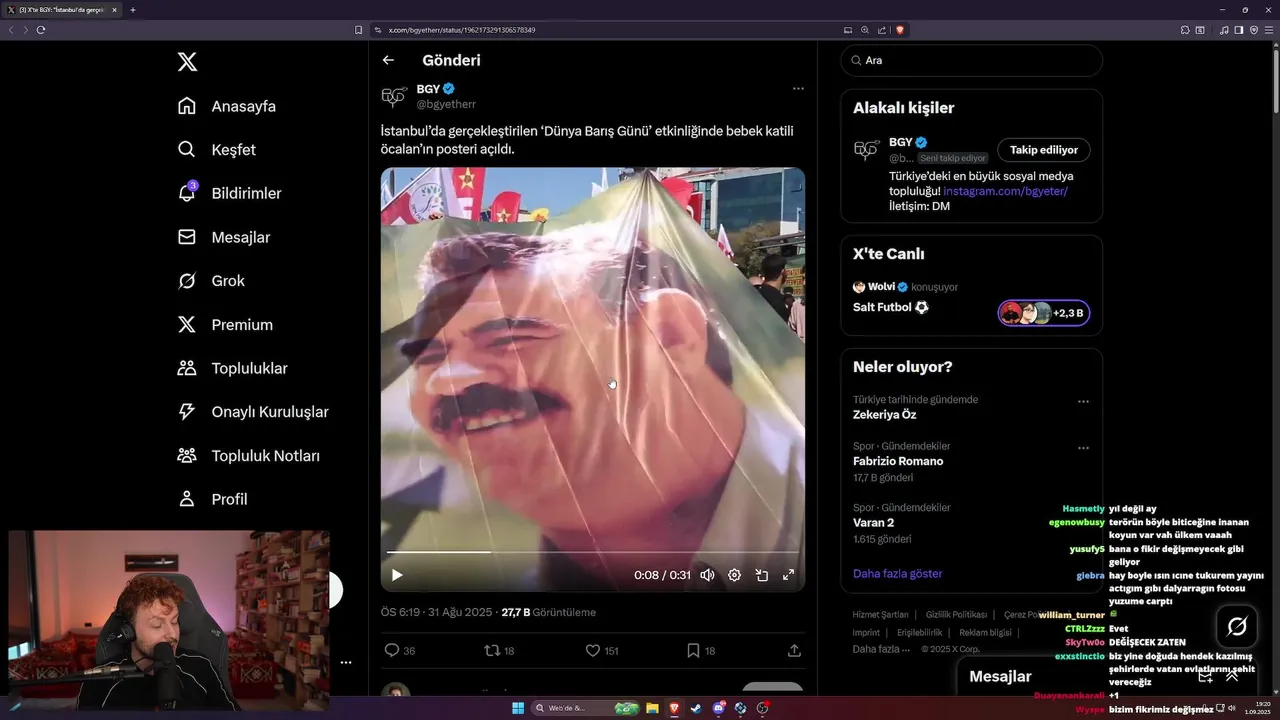Screen dimensions: 1280x720
Task: Open the Windows Start menu
Action: [518, 708]
